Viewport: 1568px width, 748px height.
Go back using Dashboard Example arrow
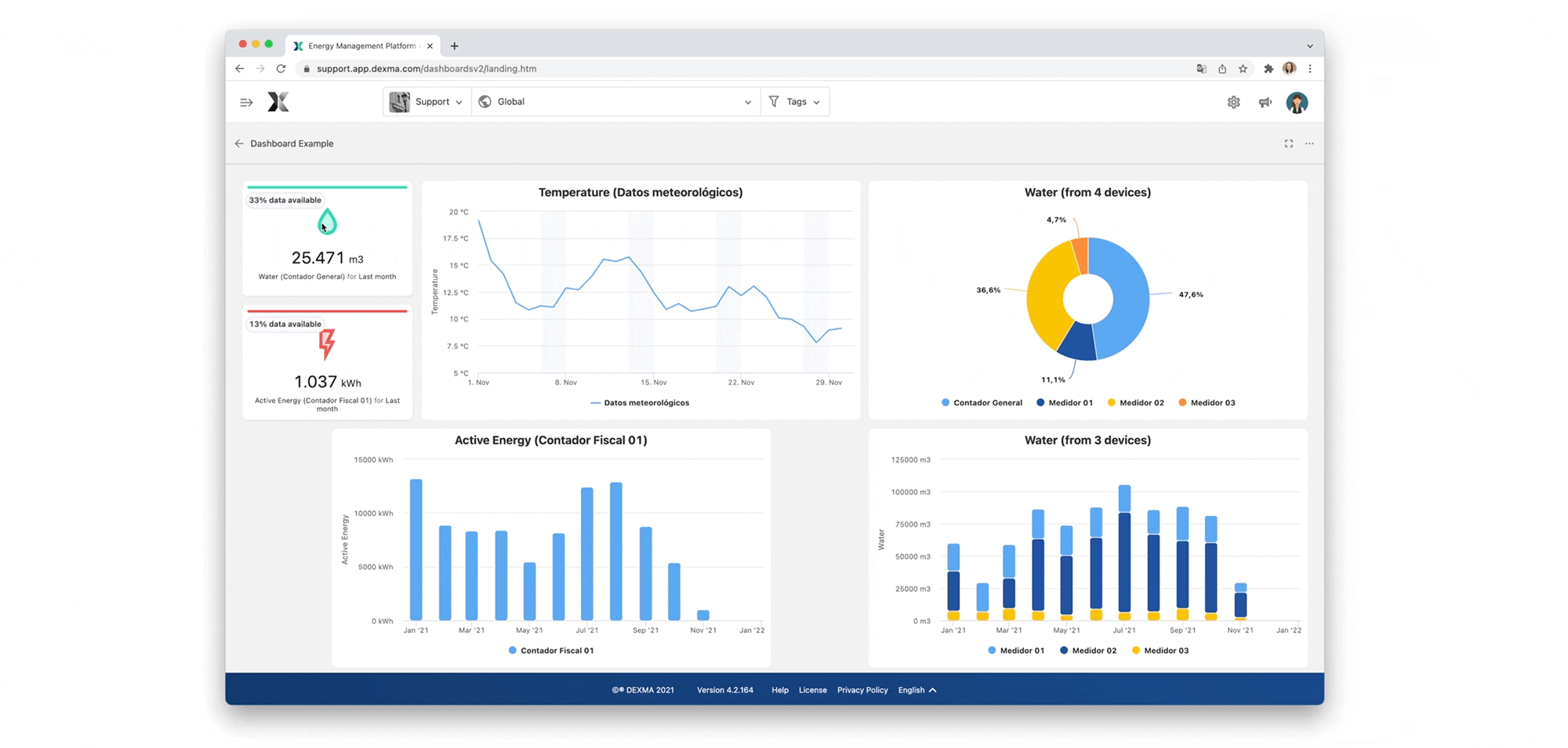click(239, 143)
